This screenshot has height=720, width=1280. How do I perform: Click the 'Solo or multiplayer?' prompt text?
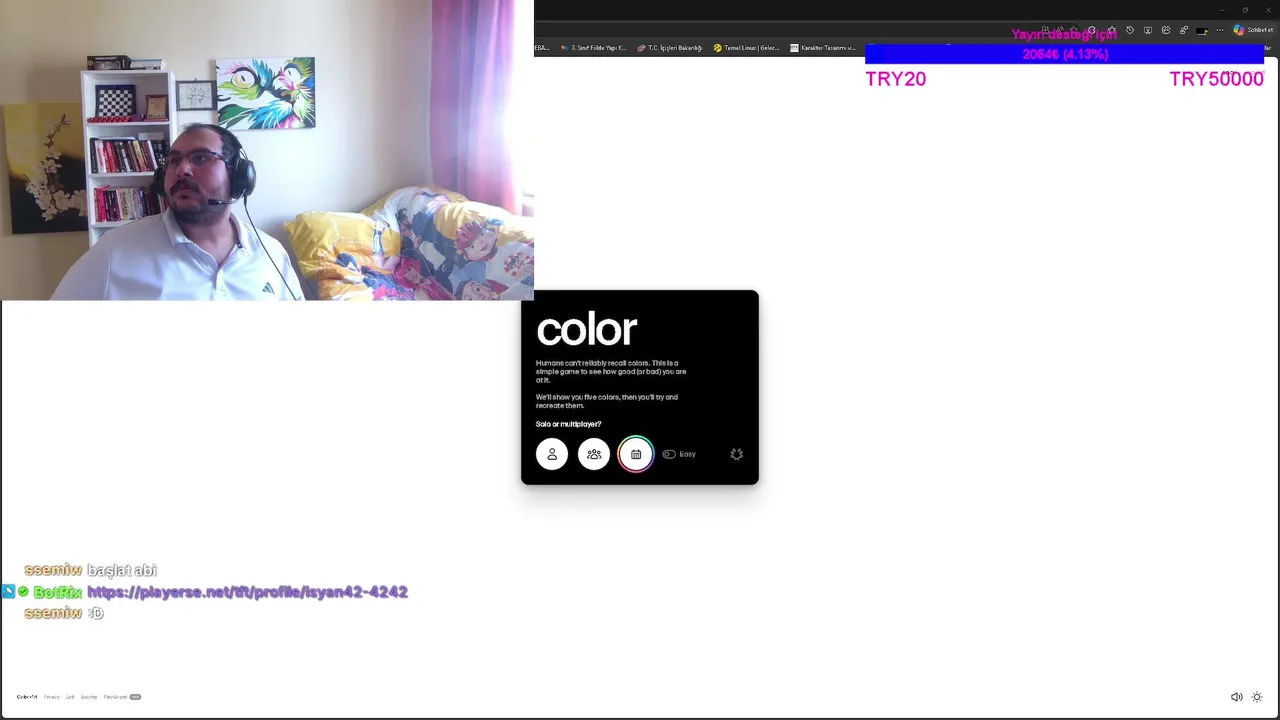coord(568,424)
